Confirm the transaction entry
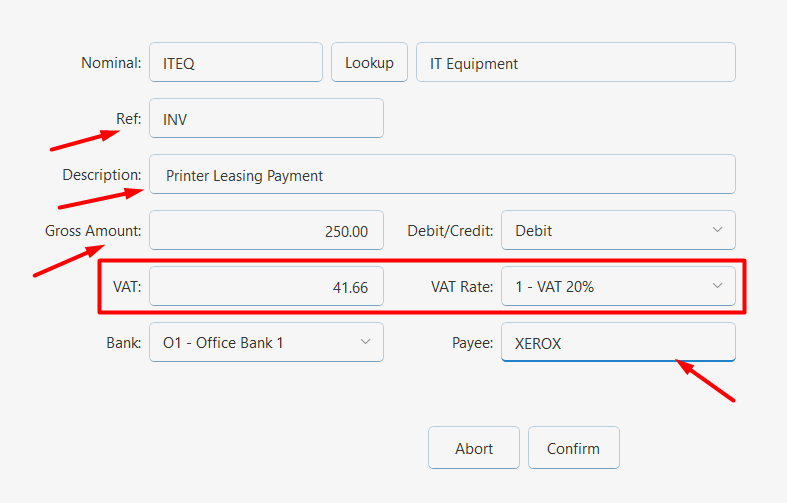 [x=574, y=448]
